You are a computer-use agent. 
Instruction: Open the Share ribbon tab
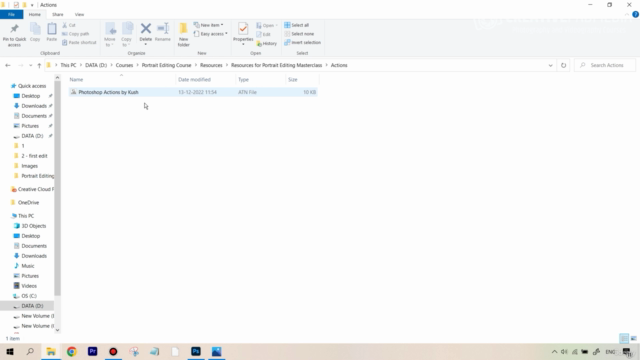pos(58,14)
